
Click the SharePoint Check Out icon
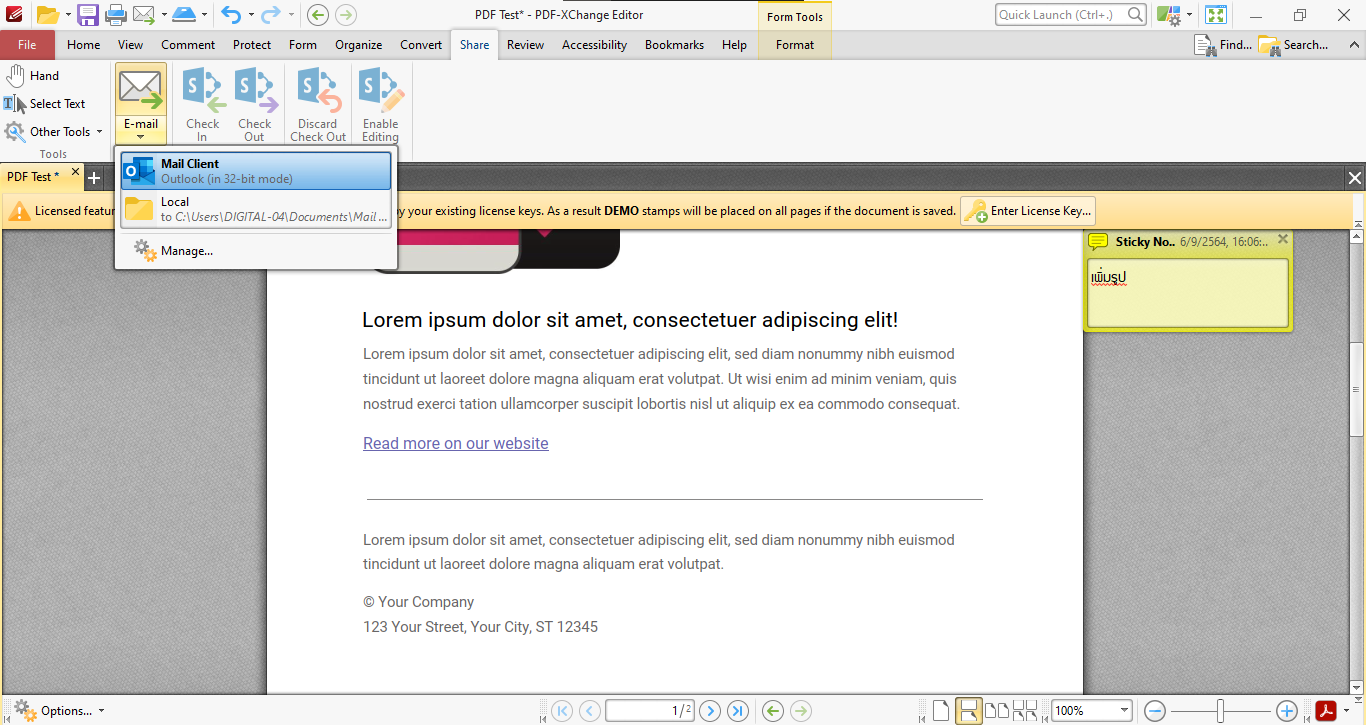pyautogui.click(x=255, y=104)
